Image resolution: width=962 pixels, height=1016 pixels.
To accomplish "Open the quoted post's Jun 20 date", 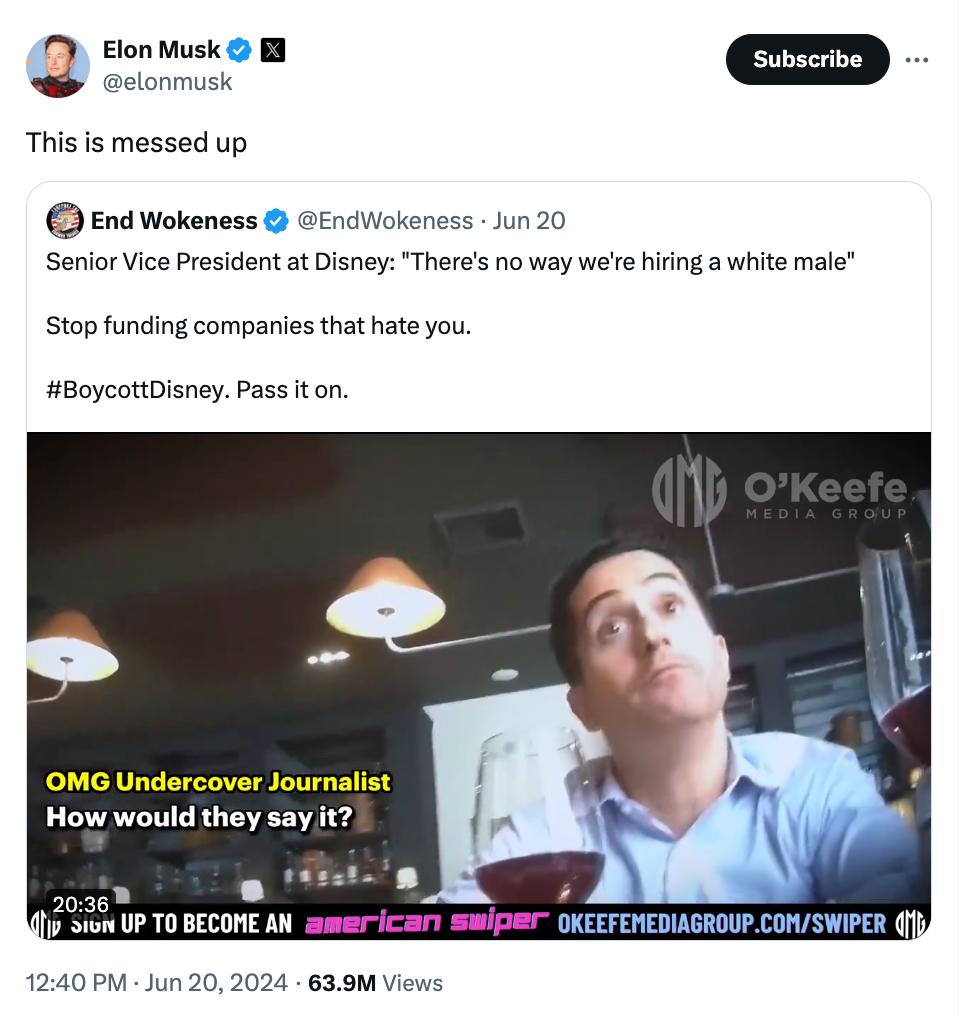I will 529,221.
